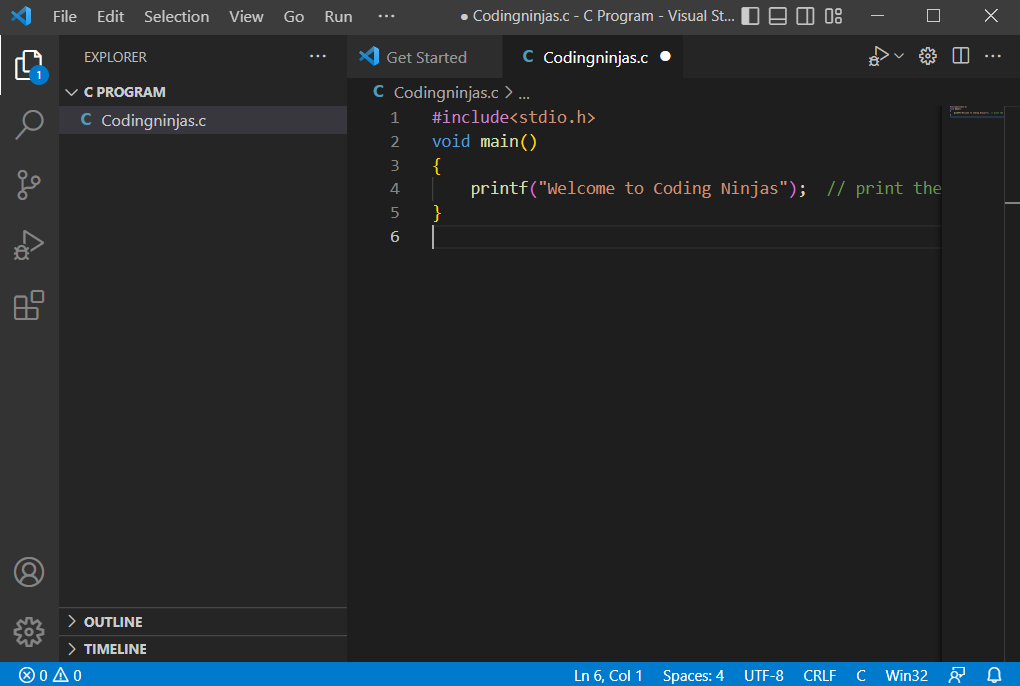The width and height of the screenshot is (1020, 686).
Task: Toggle the Panel layout button
Action: click(778, 16)
